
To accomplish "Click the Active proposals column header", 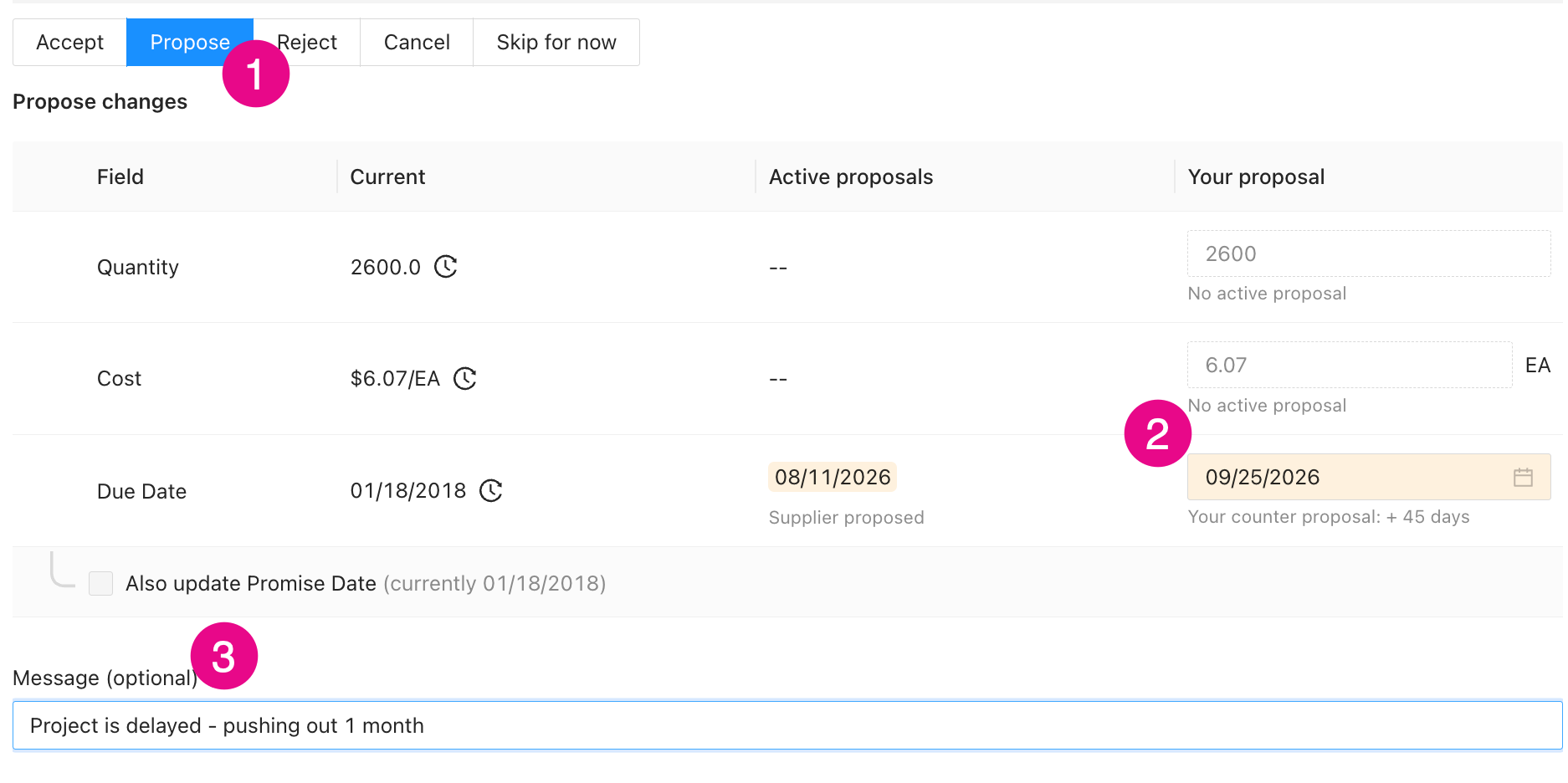I will point(851,177).
